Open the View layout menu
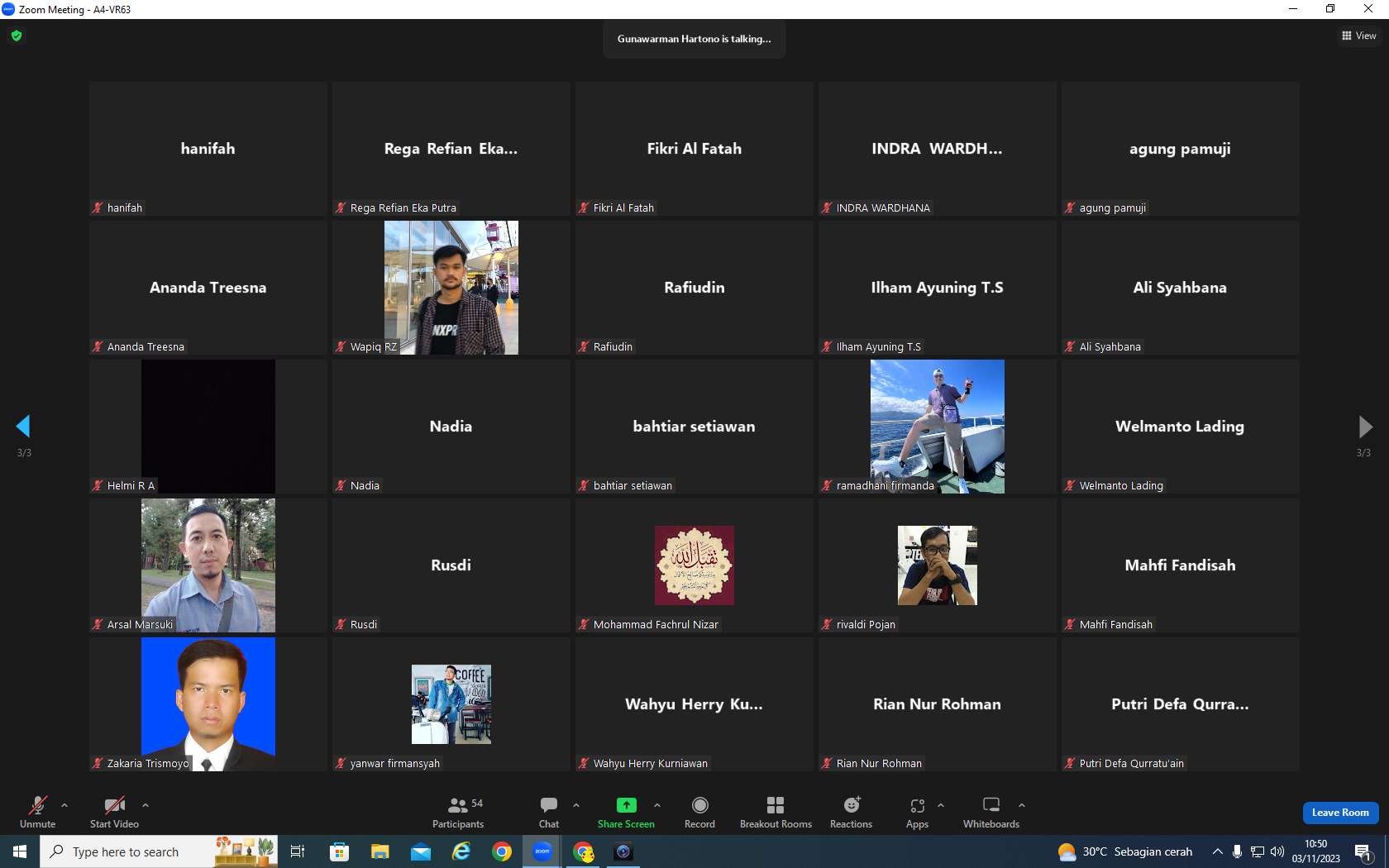 (x=1359, y=36)
